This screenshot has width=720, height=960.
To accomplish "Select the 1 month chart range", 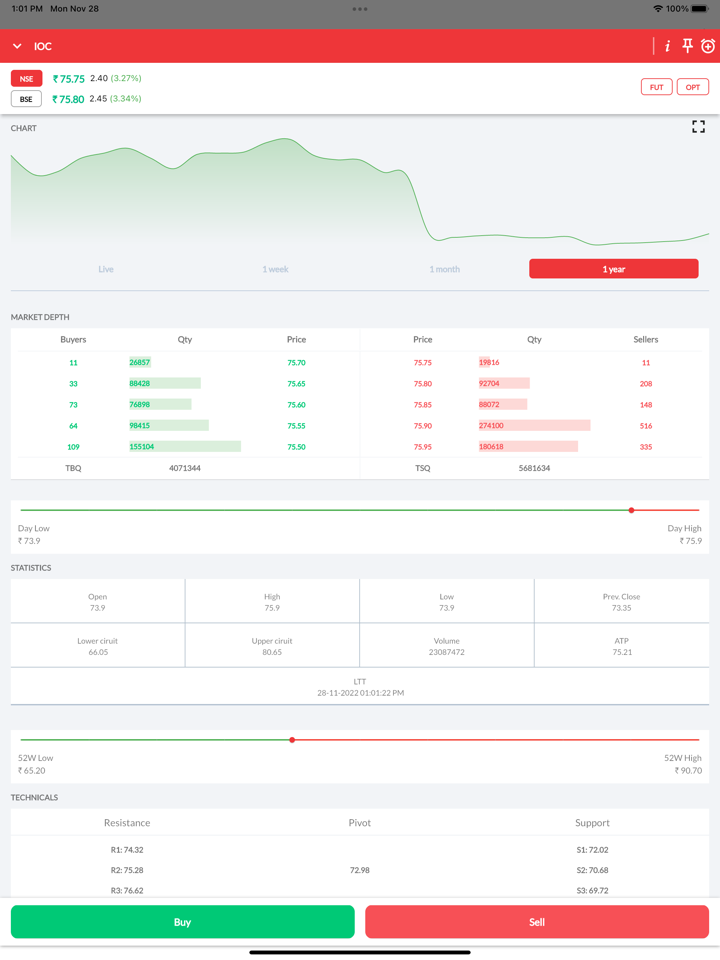I will click(x=444, y=269).
